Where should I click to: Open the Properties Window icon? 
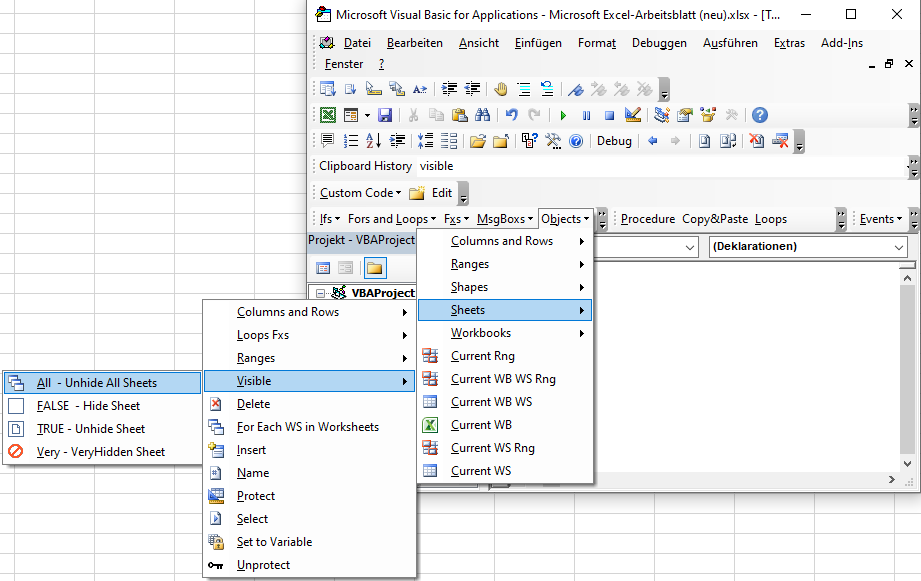[685, 115]
